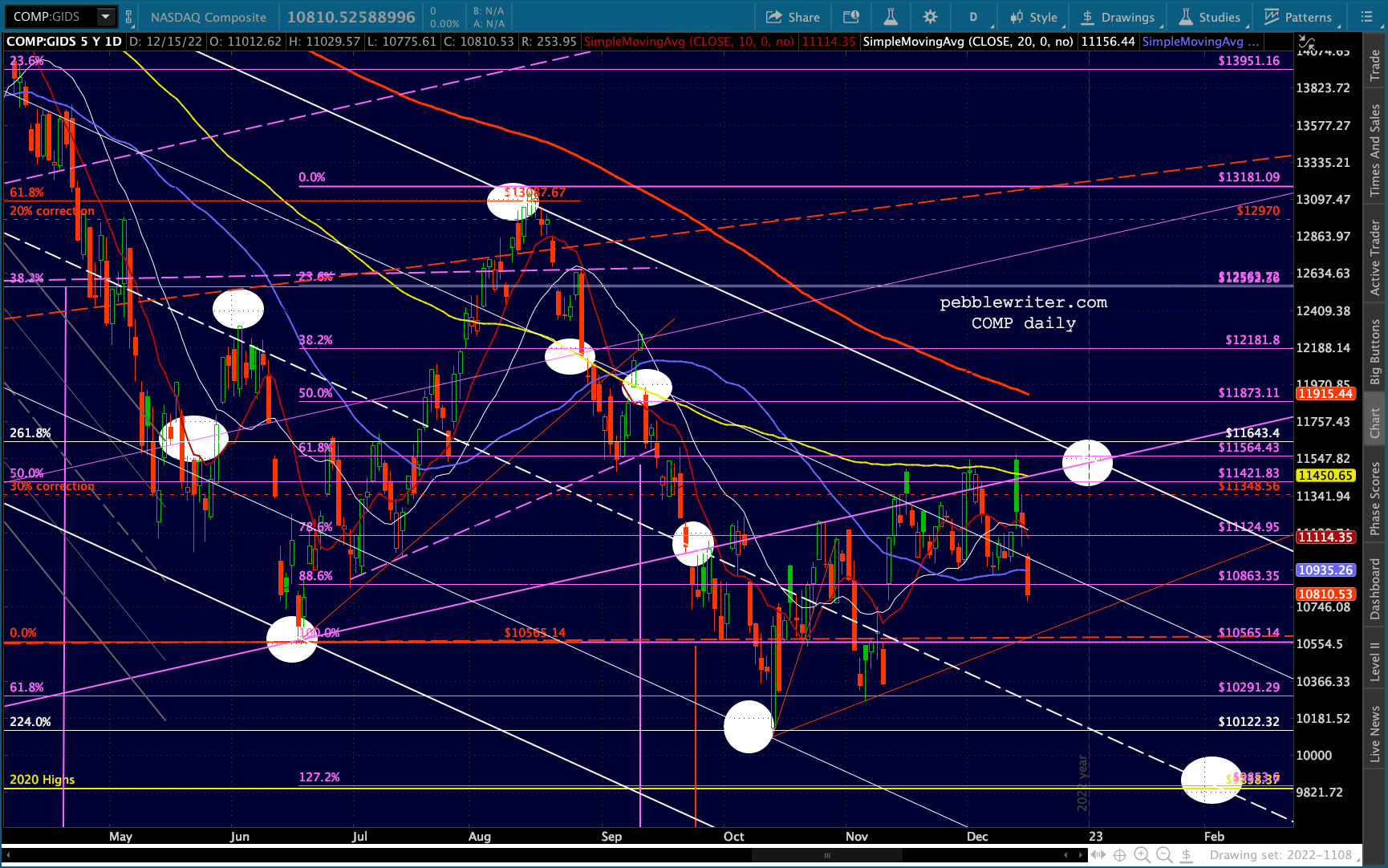Click the symbol link clipboard icon
Image resolution: width=1388 pixels, height=868 pixels.
[x=128, y=17]
